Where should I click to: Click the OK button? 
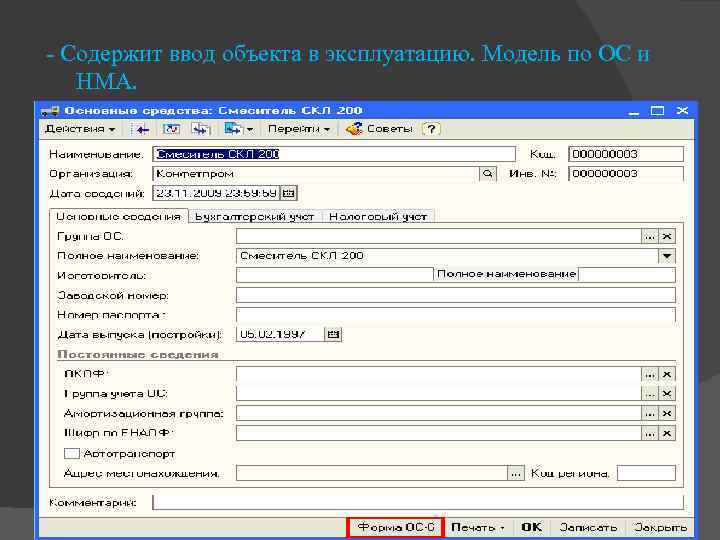[531, 527]
